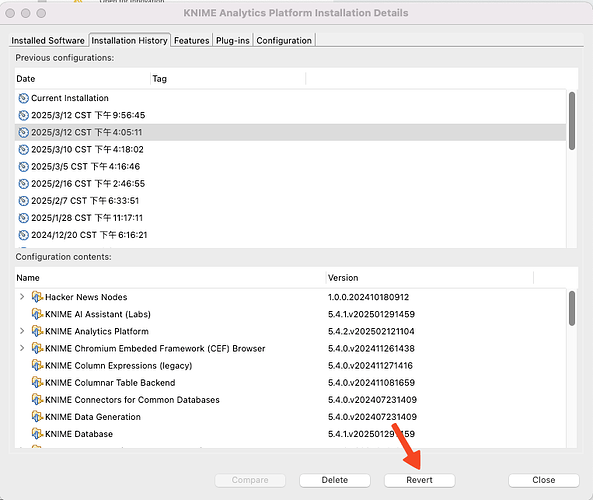
Task: Click the icon beside 2025/3/10 4:18:02 entry
Action: (x=23, y=150)
